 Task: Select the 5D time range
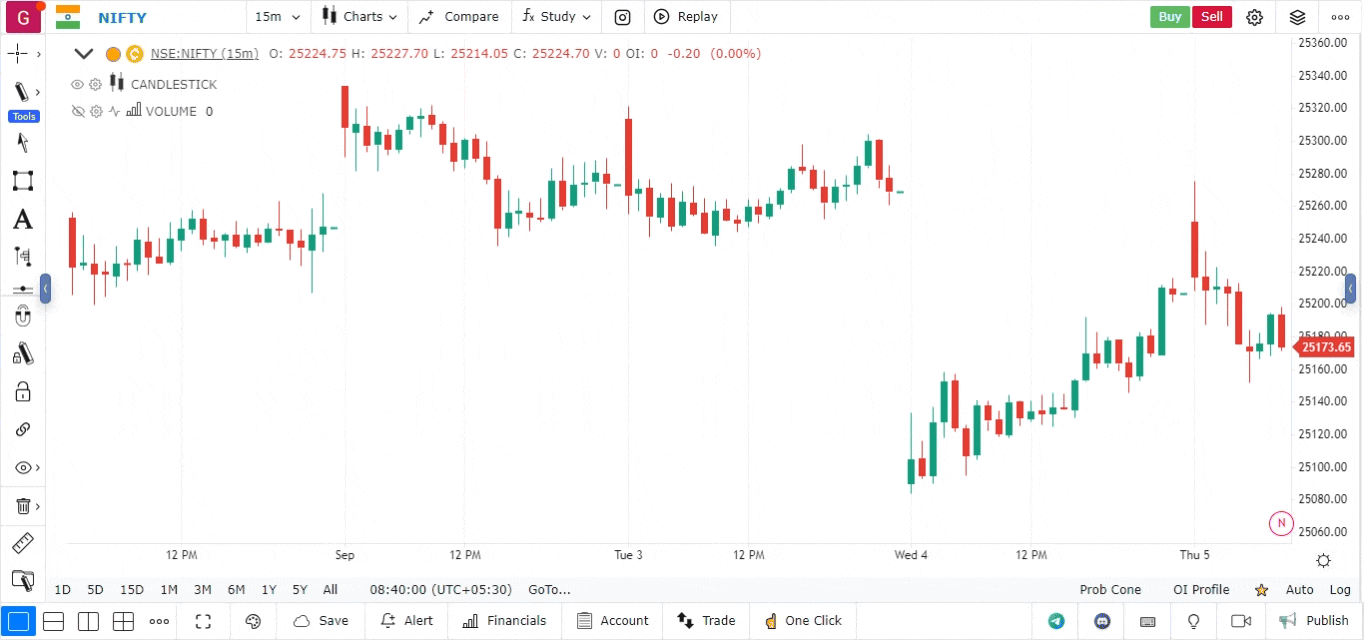95,590
